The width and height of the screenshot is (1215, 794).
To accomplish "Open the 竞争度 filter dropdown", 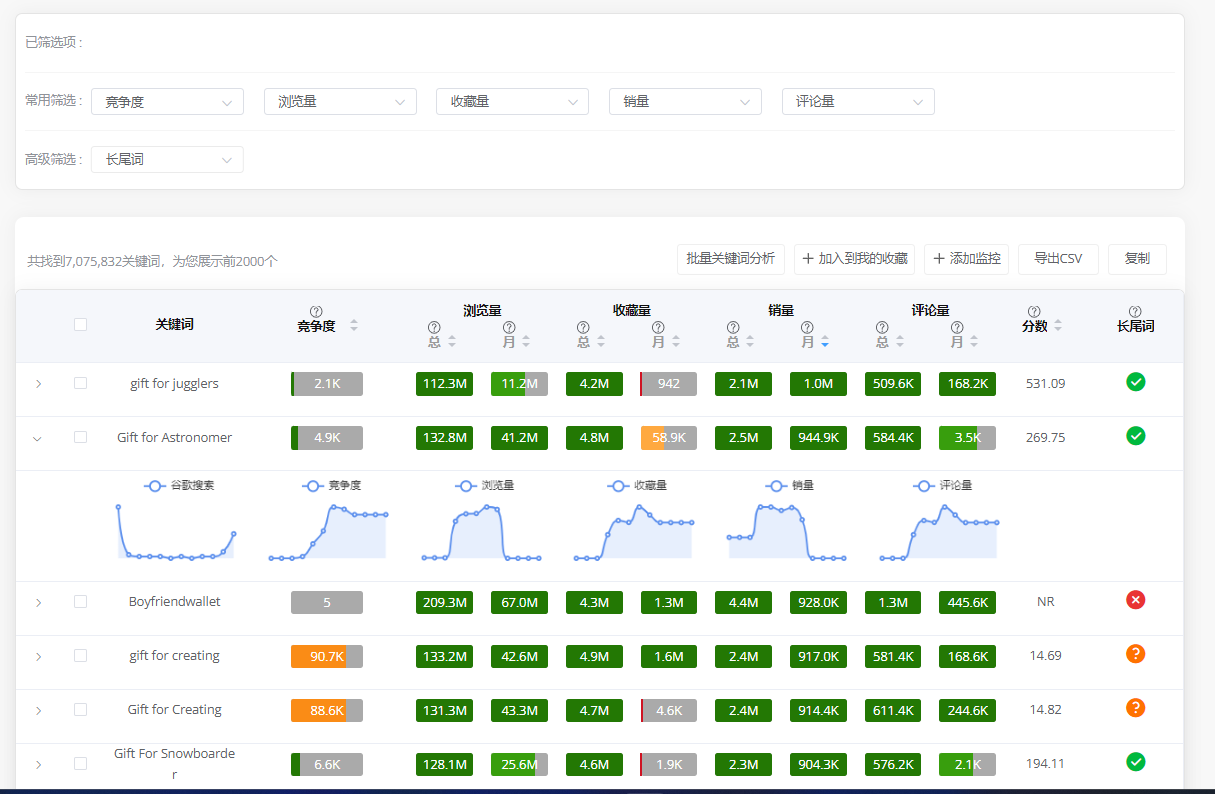I will pyautogui.click(x=167, y=101).
